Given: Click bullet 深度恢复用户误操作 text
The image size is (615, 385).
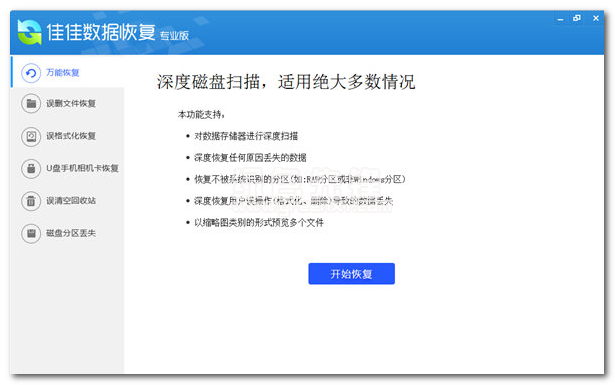Looking at the screenshot, I should click(293, 201).
